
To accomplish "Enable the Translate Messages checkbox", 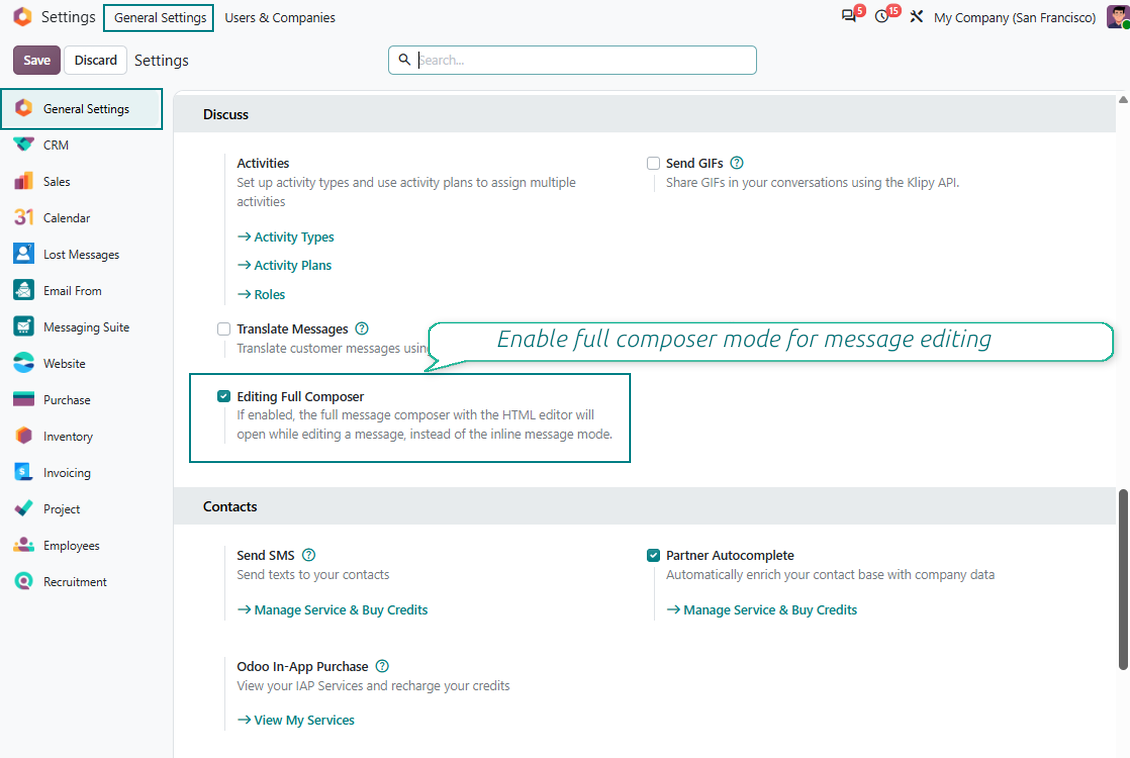I will [x=223, y=329].
